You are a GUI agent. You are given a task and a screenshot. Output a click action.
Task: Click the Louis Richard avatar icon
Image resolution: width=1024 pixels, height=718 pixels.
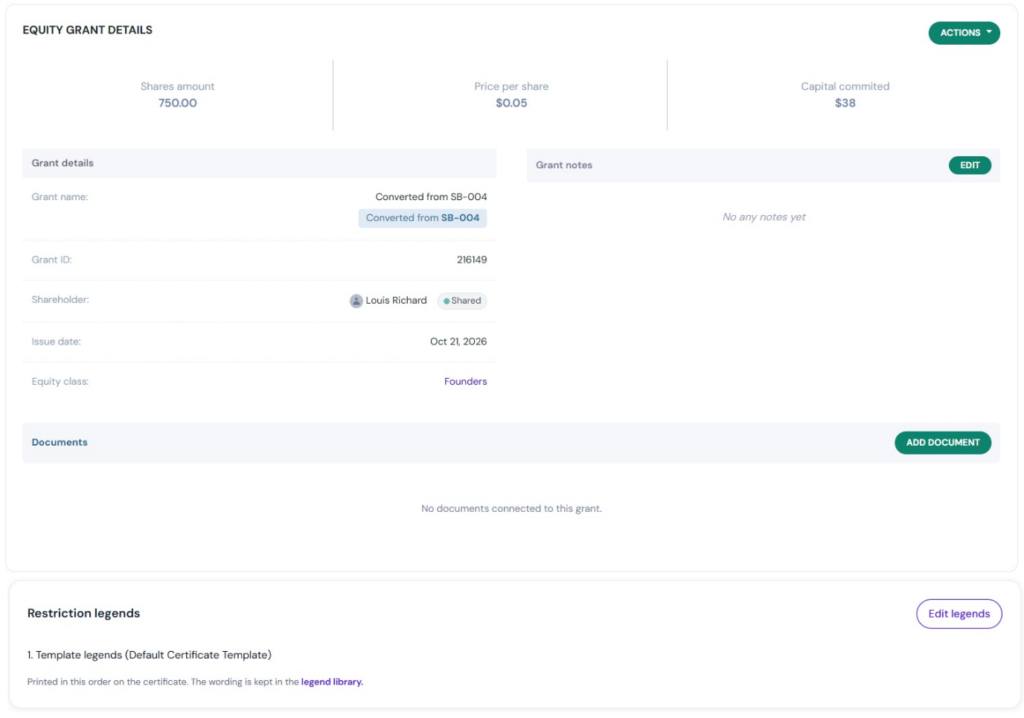[x=356, y=301]
